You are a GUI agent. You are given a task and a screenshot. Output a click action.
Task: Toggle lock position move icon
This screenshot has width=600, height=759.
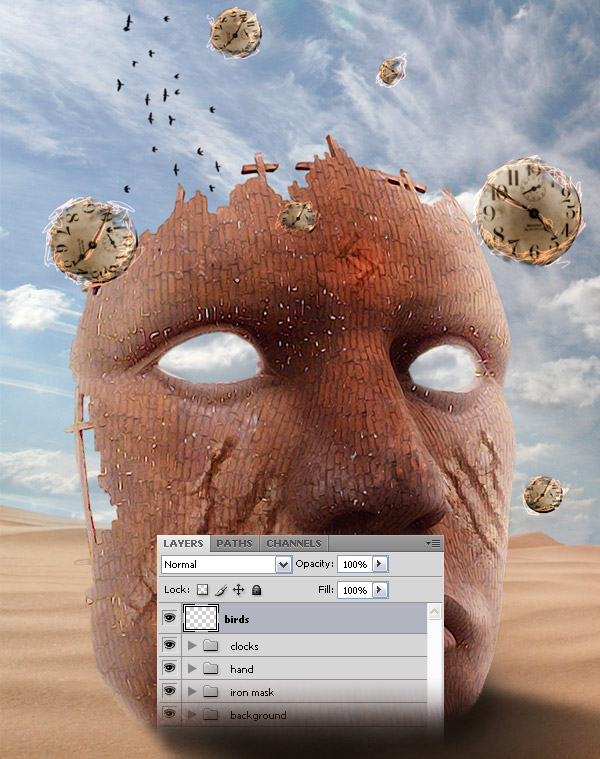(x=239, y=590)
